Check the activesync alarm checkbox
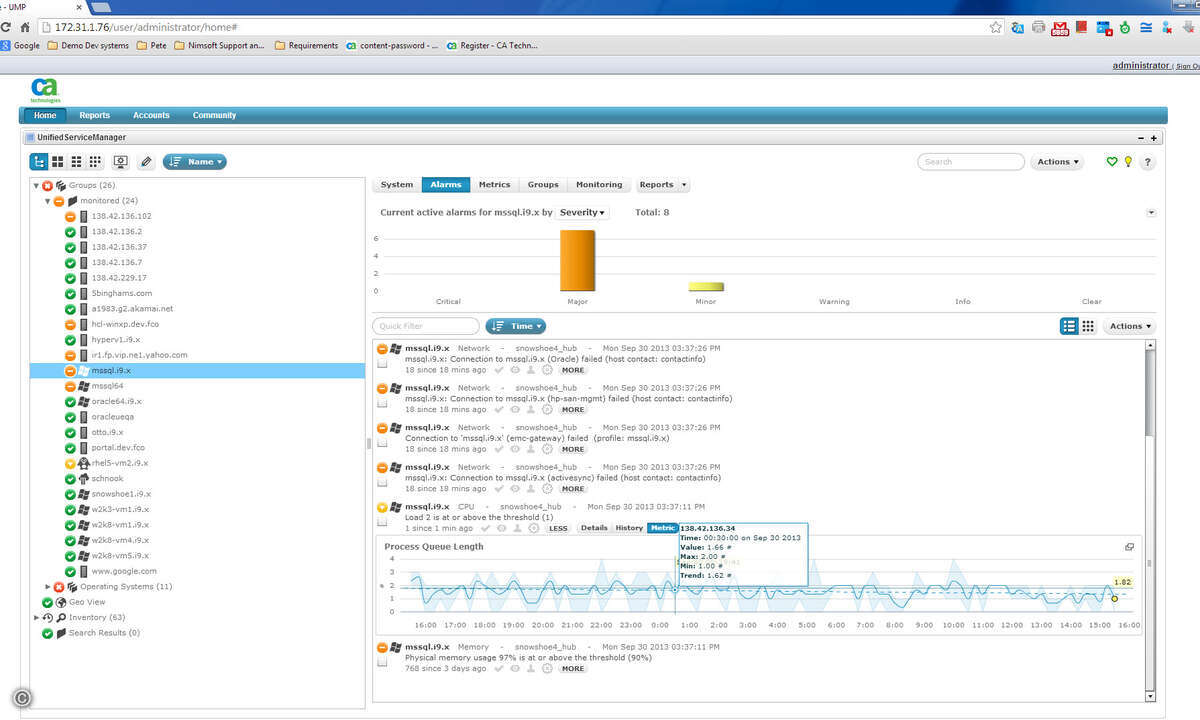 coord(382,483)
